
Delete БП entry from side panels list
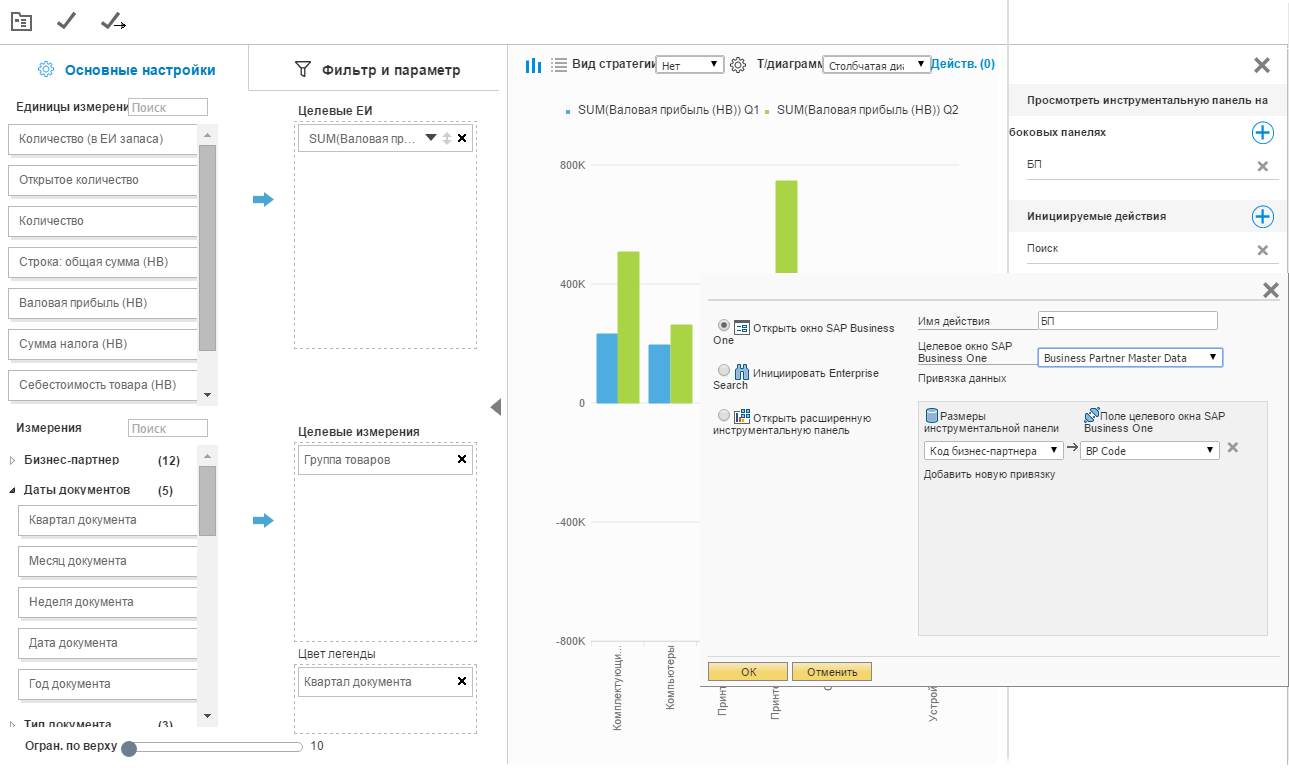[1262, 166]
